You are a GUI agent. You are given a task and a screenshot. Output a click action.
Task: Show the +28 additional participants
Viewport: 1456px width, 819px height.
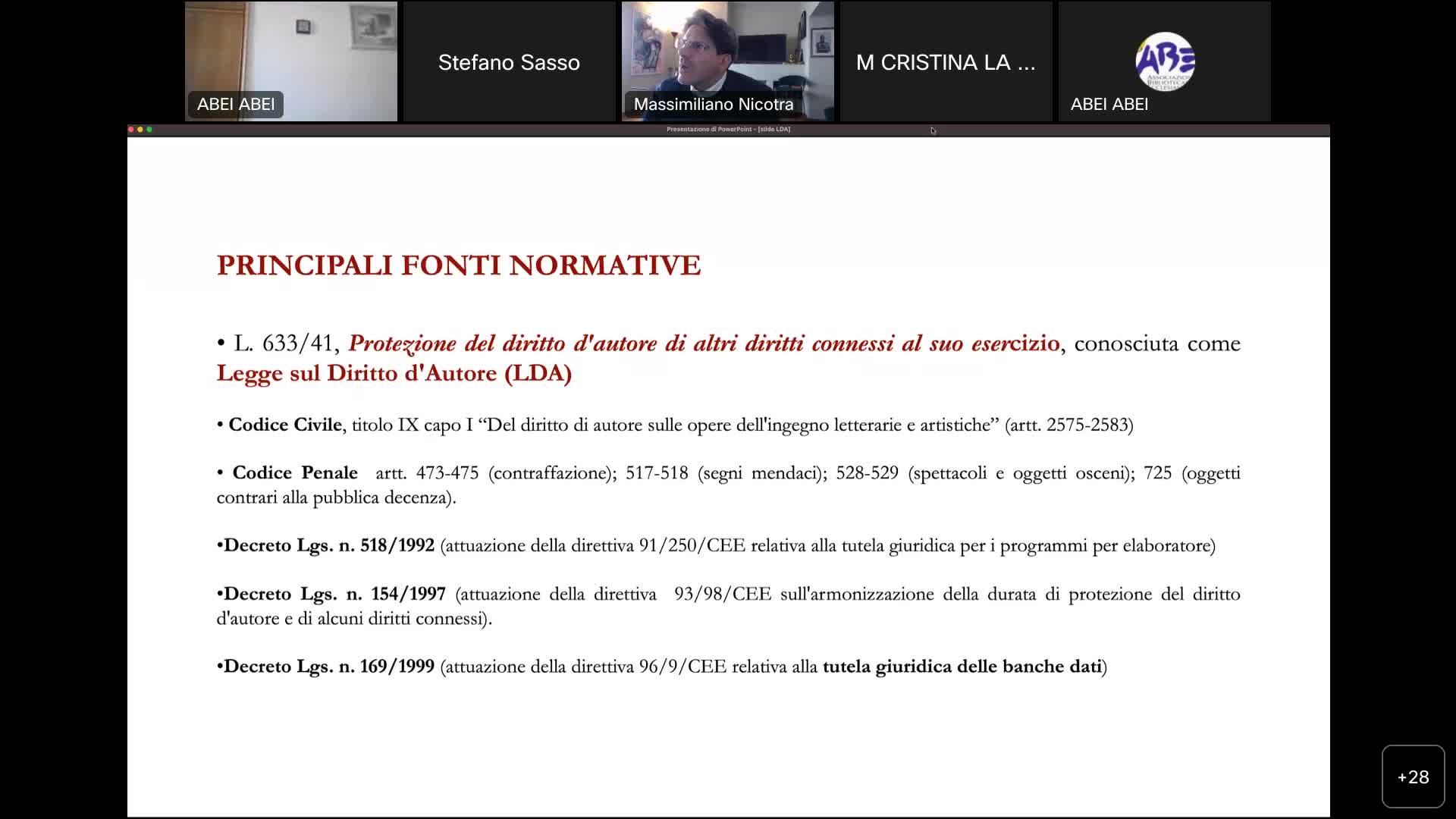(1413, 777)
